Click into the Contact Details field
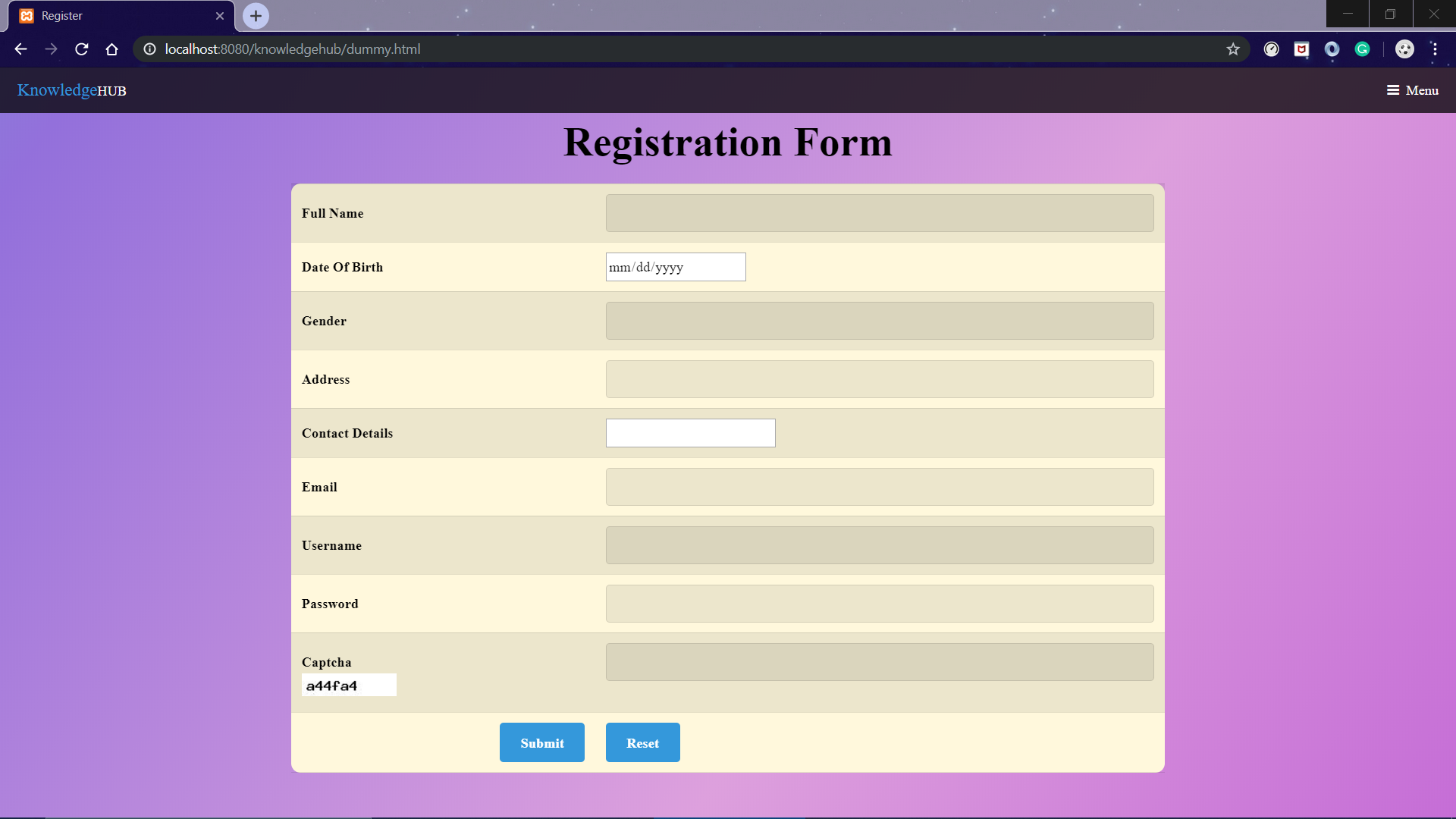The height and width of the screenshot is (819, 1456). tap(690, 433)
